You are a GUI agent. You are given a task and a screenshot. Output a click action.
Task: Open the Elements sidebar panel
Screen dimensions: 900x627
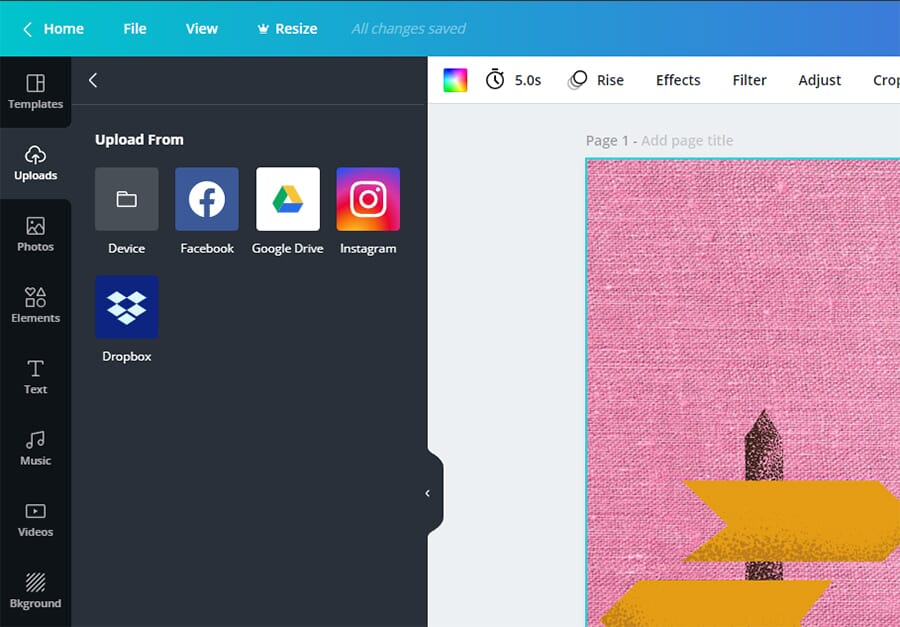pos(36,305)
